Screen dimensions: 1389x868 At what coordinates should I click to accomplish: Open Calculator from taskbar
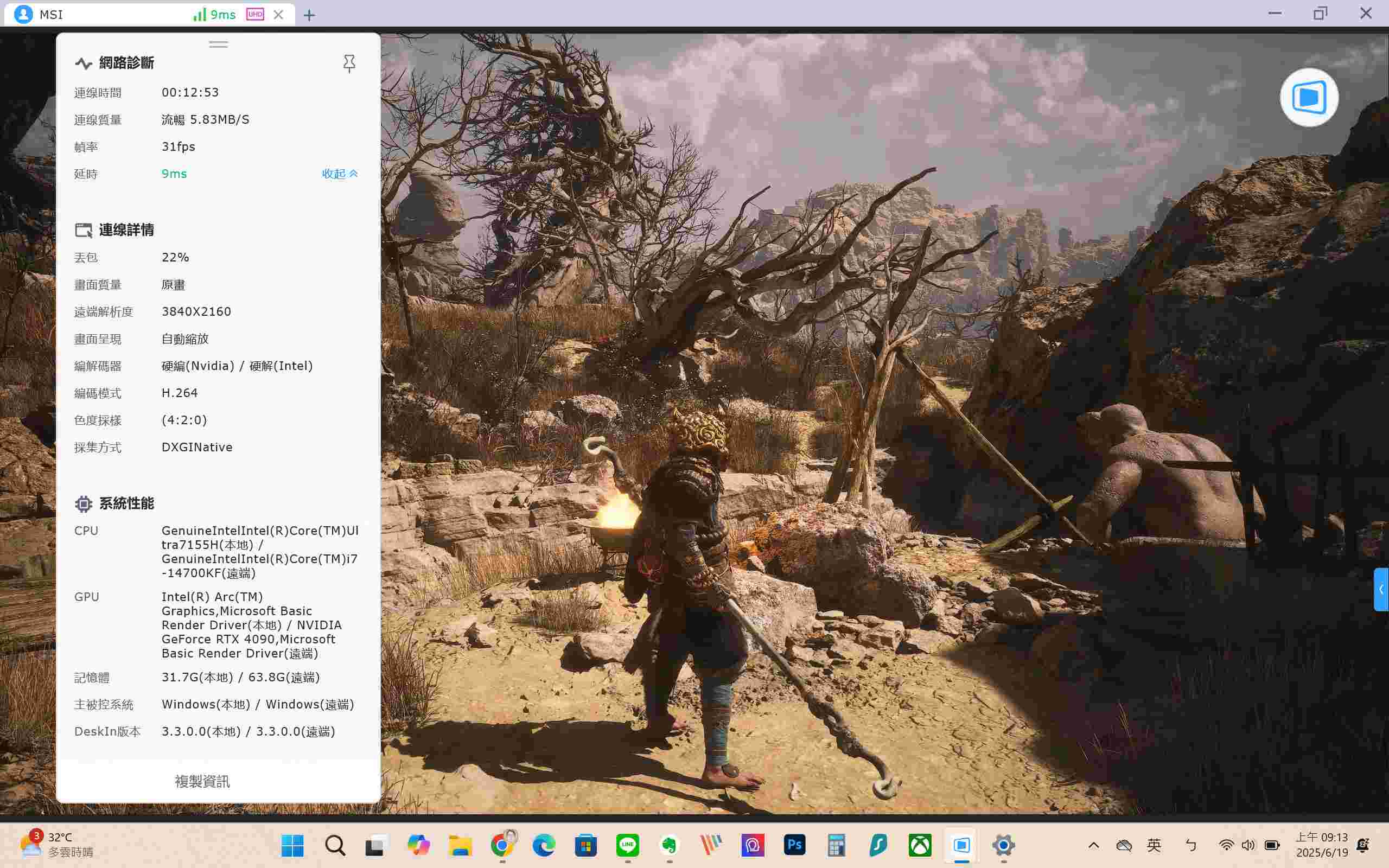(x=836, y=845)
